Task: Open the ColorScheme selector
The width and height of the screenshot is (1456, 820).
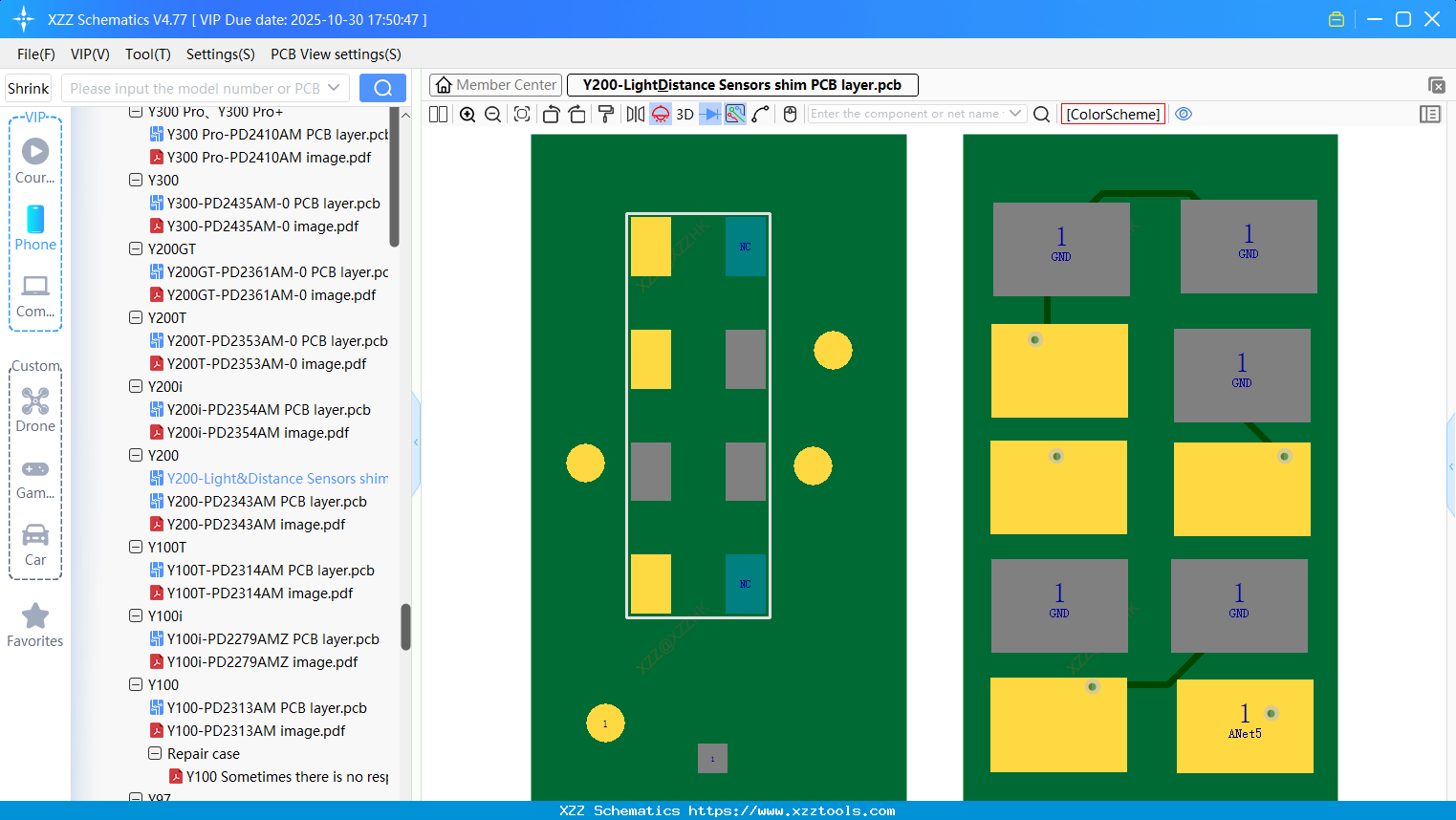Action: coord(1113,114)
